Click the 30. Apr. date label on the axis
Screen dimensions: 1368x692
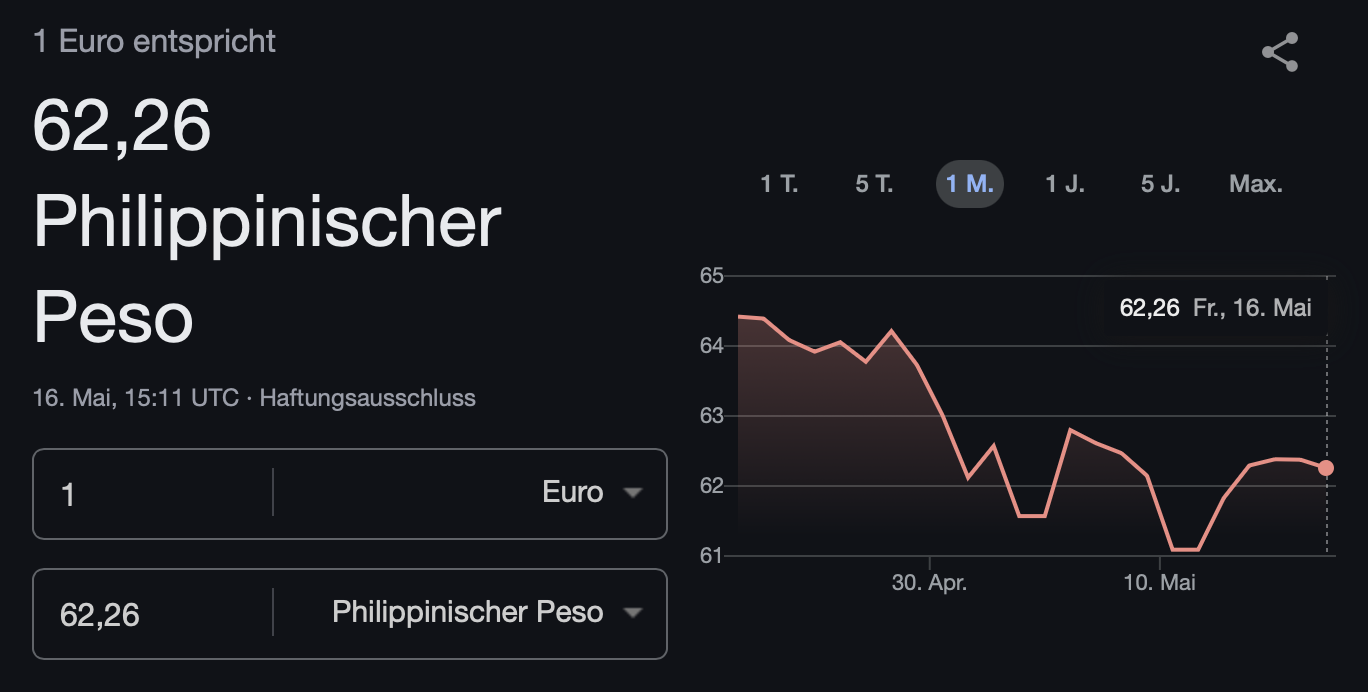click(x=929, y=582)
